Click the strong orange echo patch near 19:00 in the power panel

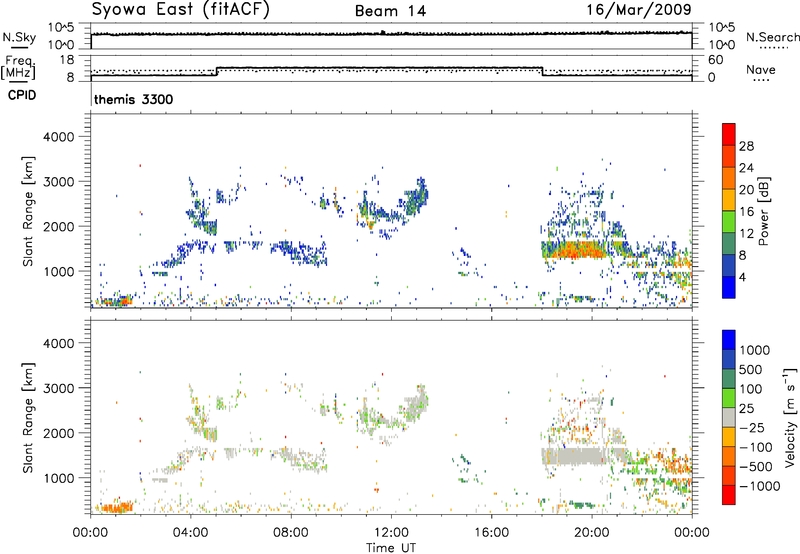(x=579, y=250)
